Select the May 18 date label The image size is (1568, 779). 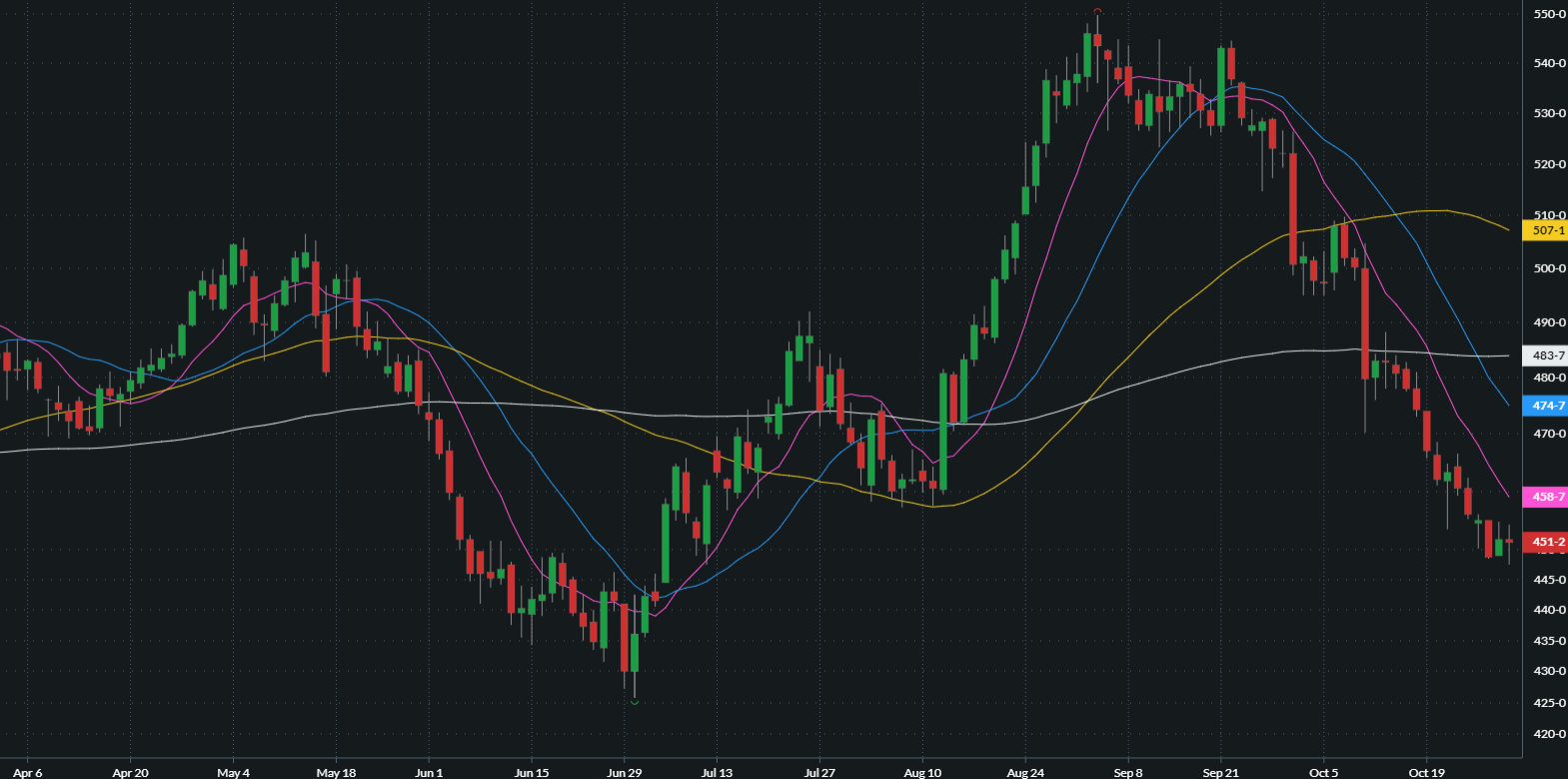(336, 772)
